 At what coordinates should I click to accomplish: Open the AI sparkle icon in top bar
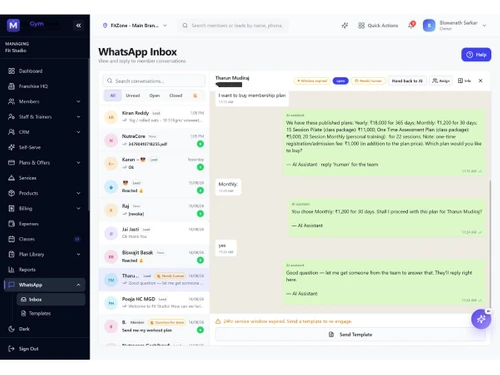tap(345, 25)
